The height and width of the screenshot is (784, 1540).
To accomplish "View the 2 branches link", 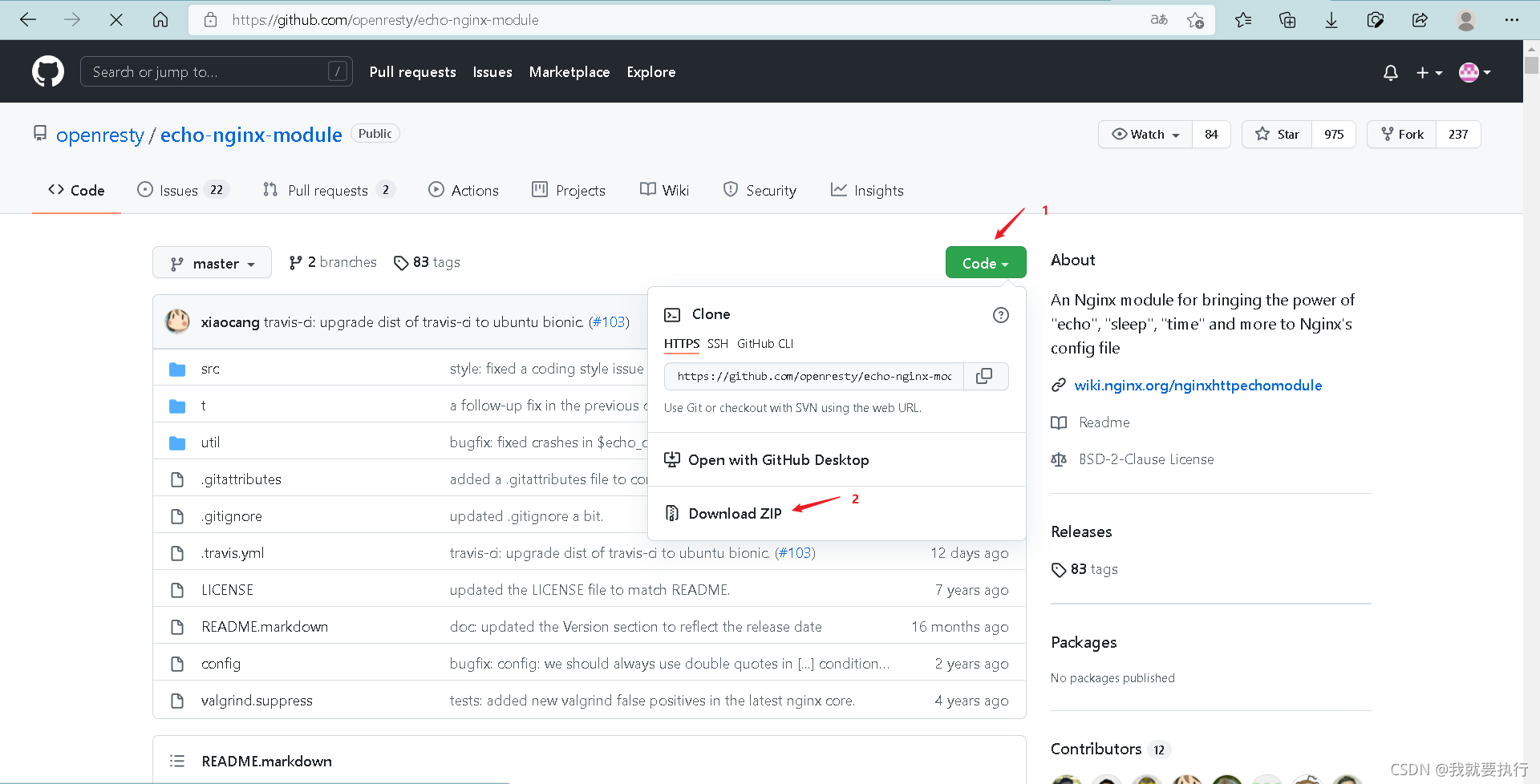I will tap(333, 262).
